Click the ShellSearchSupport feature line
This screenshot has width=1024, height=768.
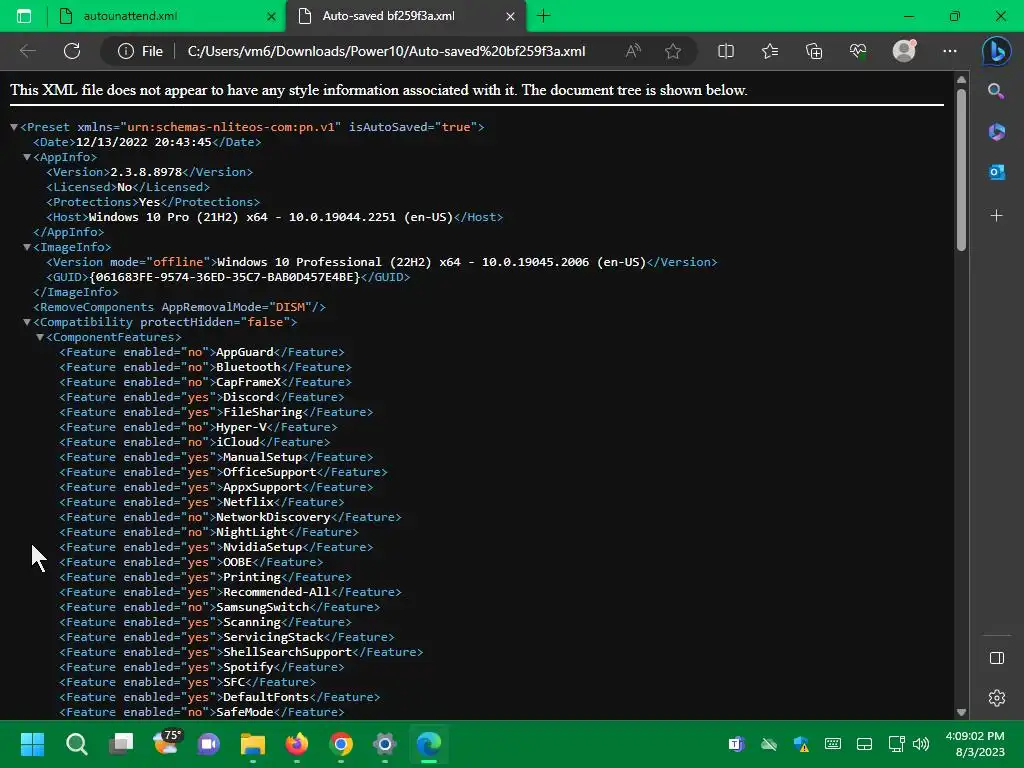tap(241, 652)
